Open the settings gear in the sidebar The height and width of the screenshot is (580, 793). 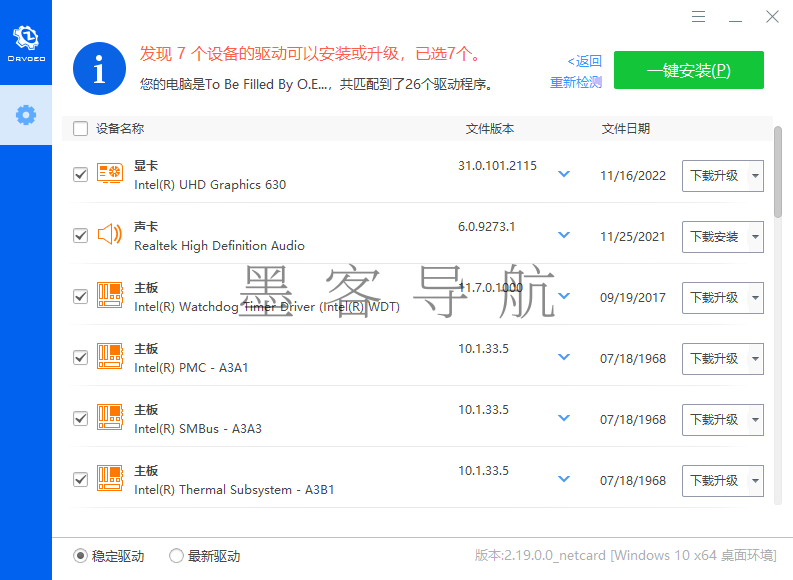(x=26, y=115)
